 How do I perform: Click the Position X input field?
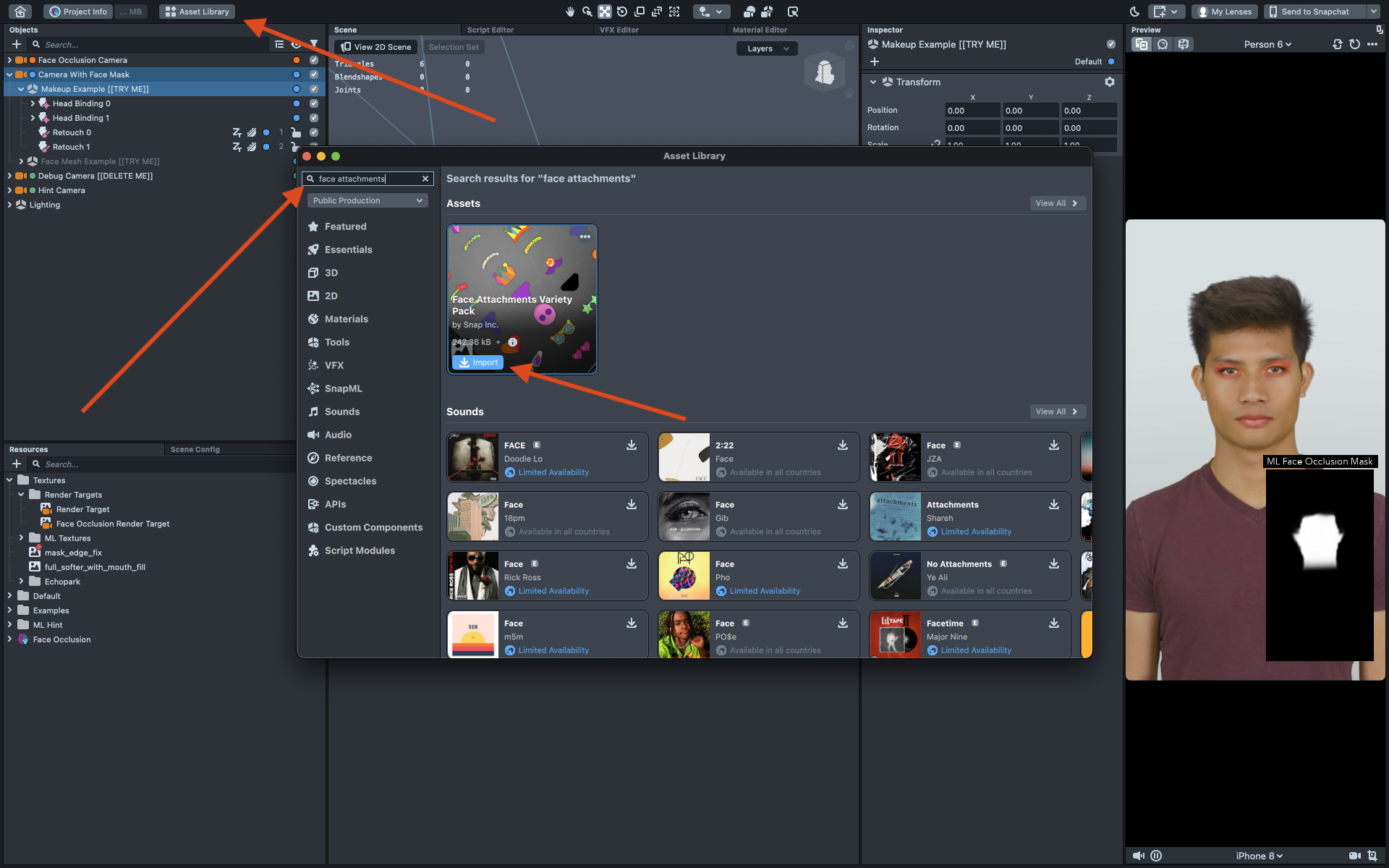[x=972, y=111]
